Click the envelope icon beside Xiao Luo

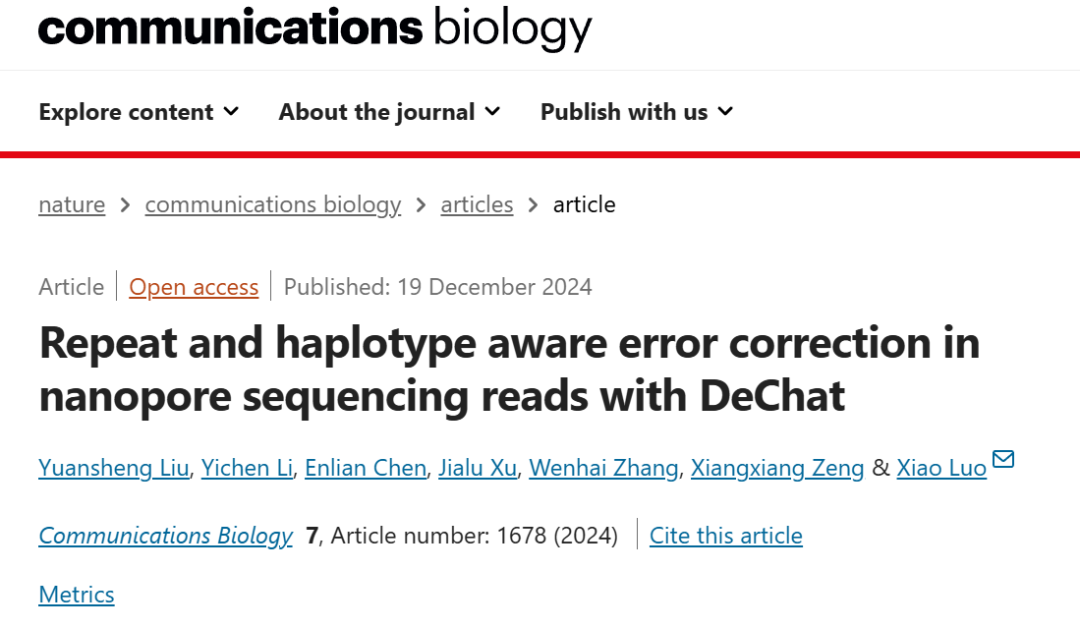coord(1003,459)
